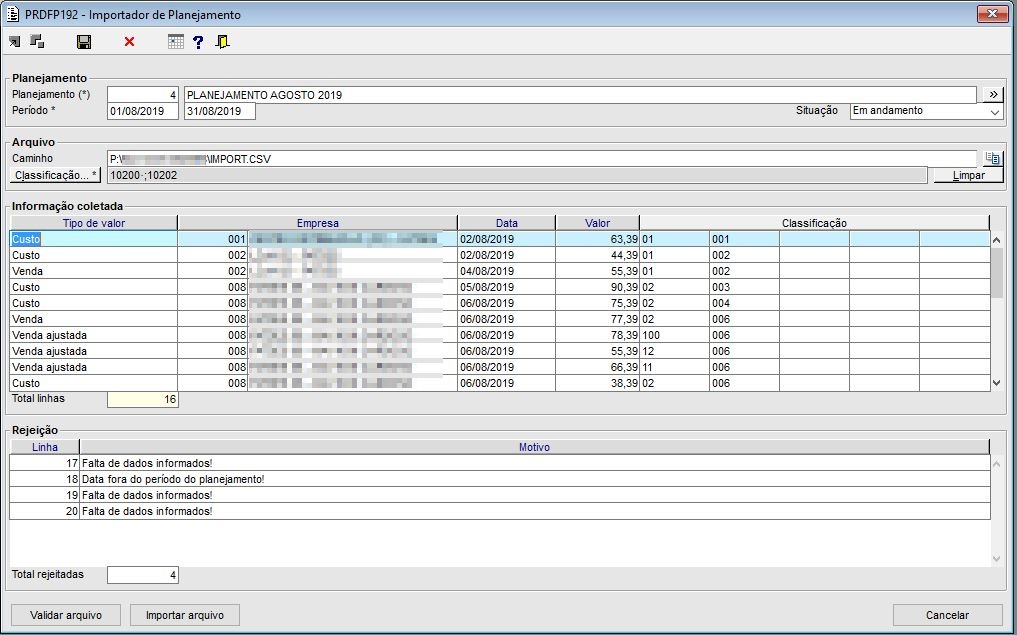Open the calendar icon in toolbar
Screen dimensions: 1017x635
[176, 42]
